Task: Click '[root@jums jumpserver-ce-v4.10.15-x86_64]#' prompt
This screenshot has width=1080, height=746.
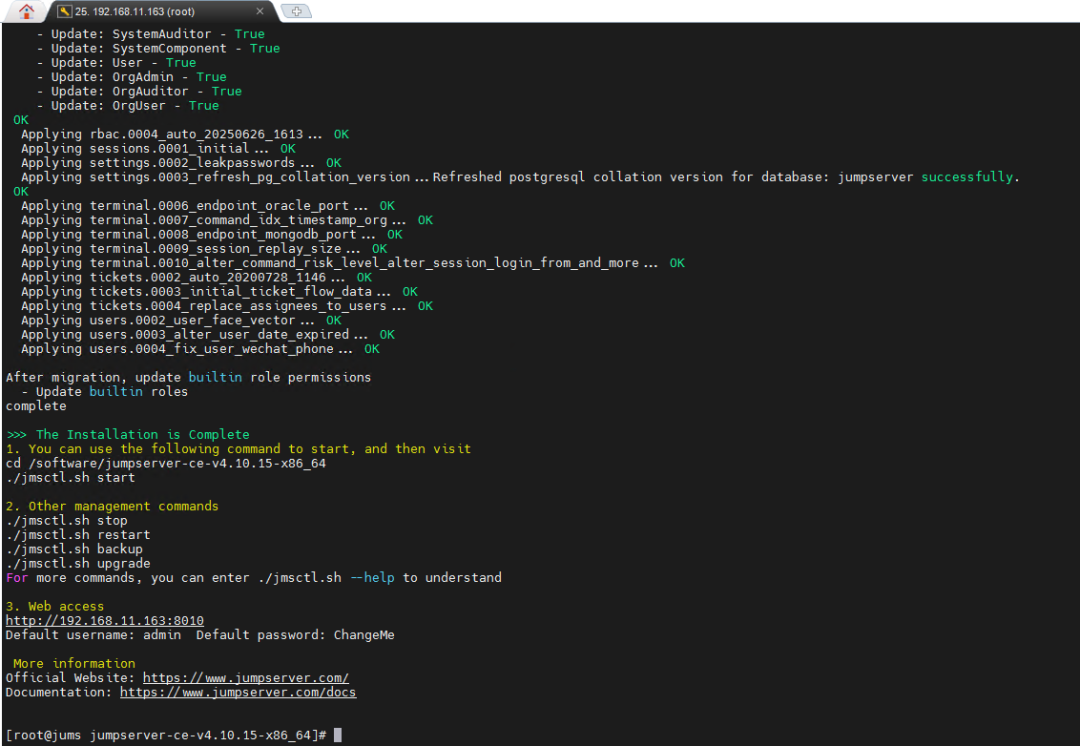Action: [166, 735]
